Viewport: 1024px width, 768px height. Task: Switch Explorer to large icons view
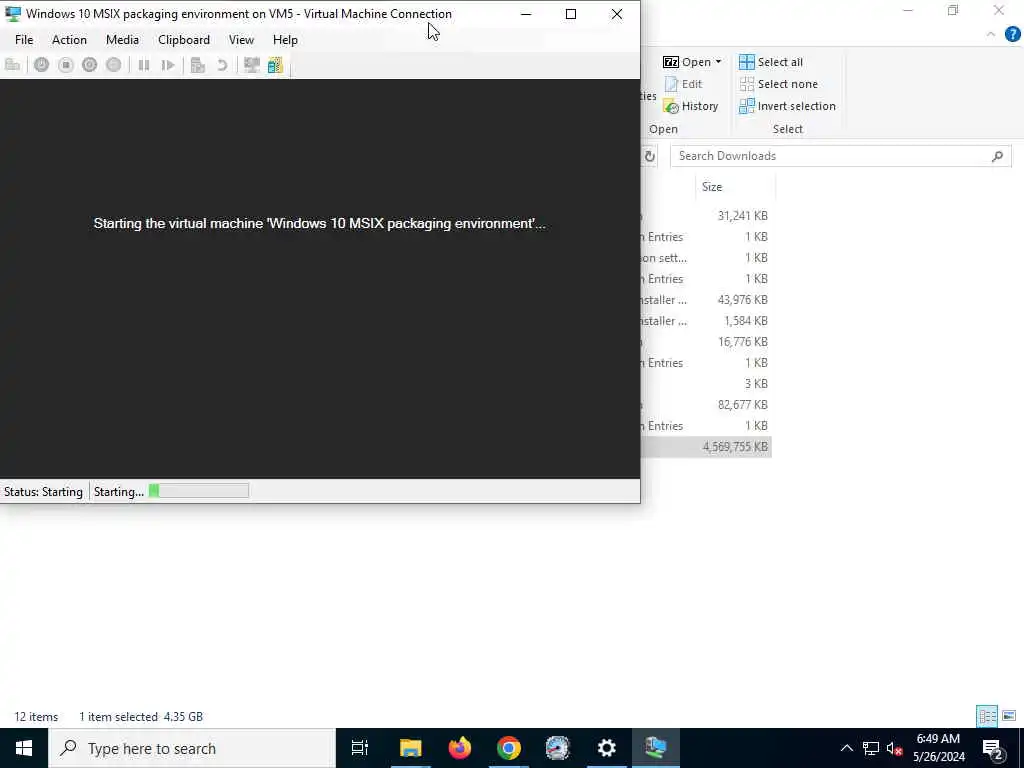(1009, 716)
